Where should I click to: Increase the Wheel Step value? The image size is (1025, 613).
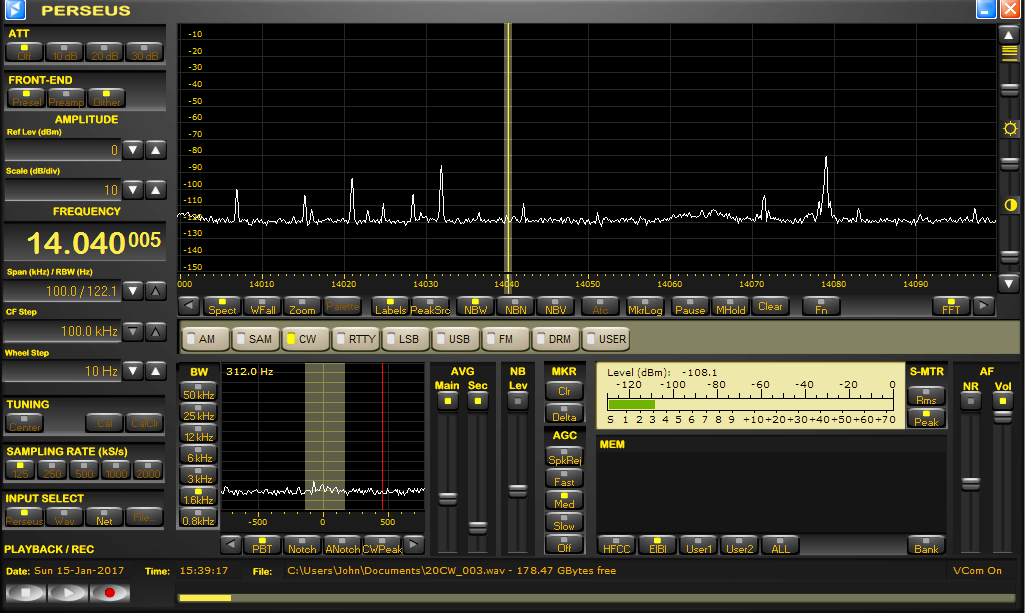(156, 371)
